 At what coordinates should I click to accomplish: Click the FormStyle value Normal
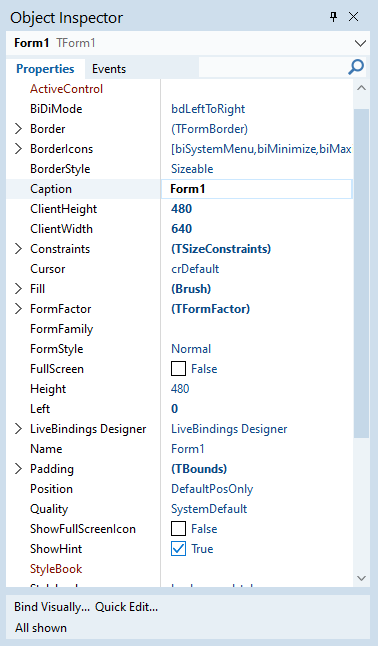pos(191,349)
